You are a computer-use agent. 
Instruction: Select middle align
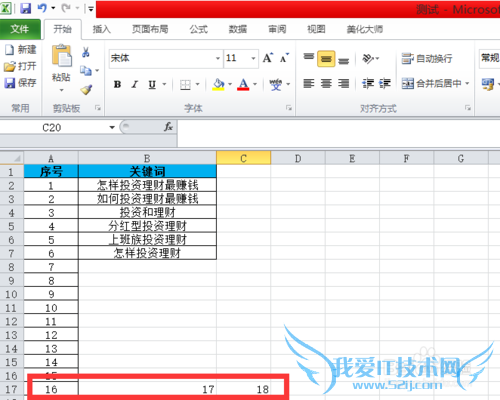(x=326, y=59)
